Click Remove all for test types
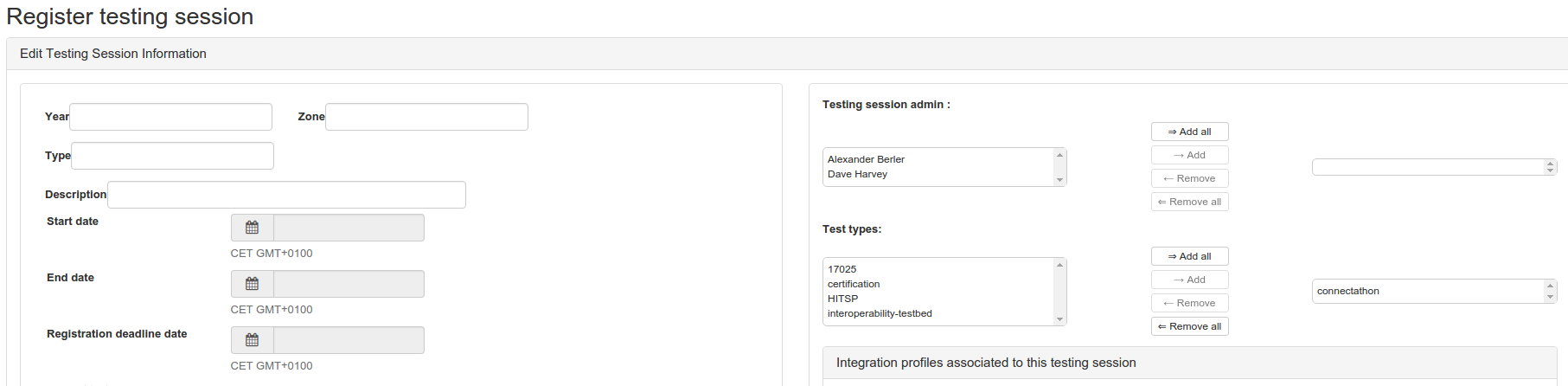This screenshot has height=386, width=1568. point(1189,326)
